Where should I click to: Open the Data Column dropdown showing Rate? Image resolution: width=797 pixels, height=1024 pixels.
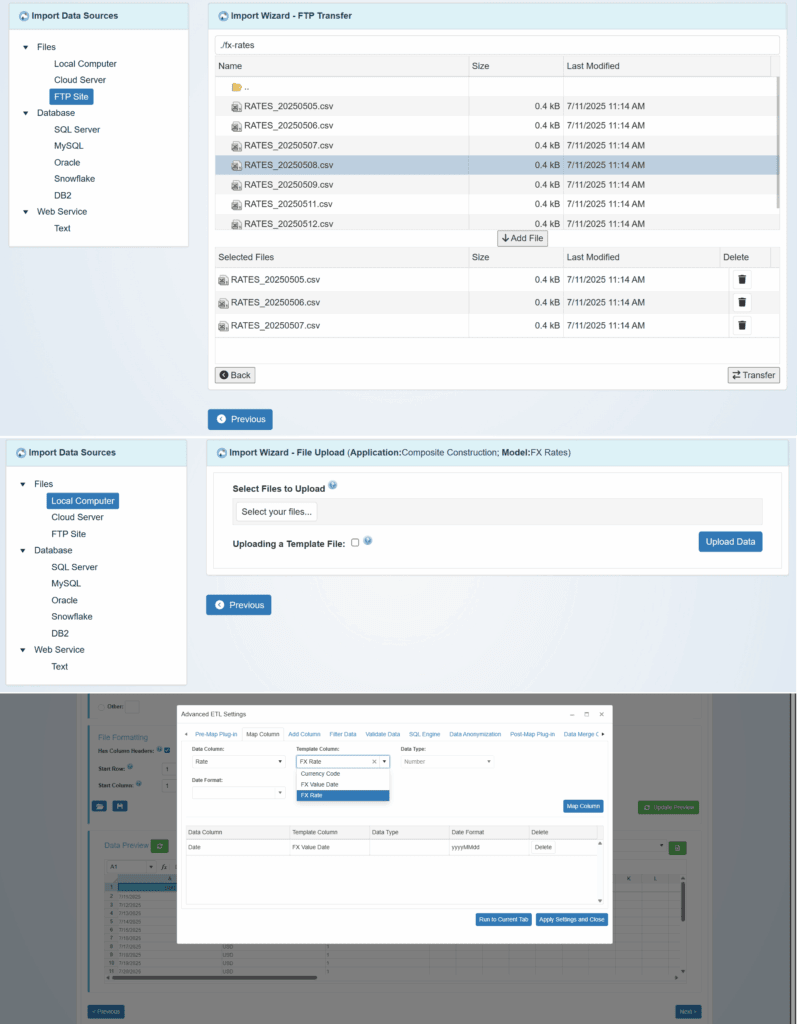238,762
